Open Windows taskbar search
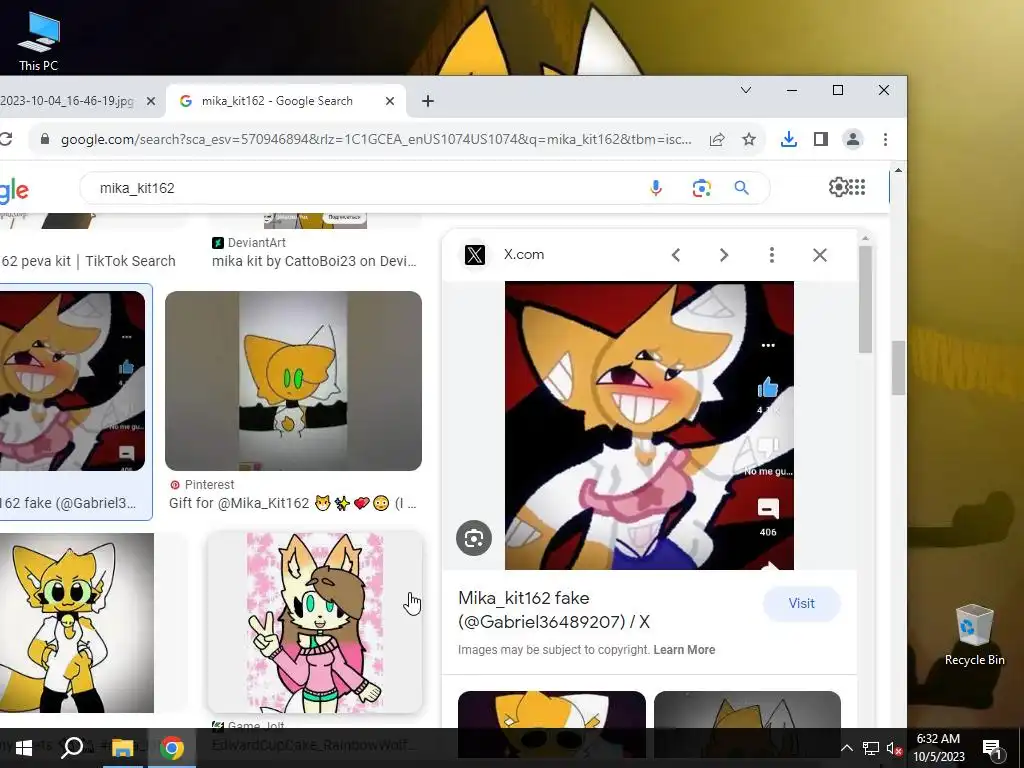Viewport: 1024px width, 768px height. tap(72, 748)
